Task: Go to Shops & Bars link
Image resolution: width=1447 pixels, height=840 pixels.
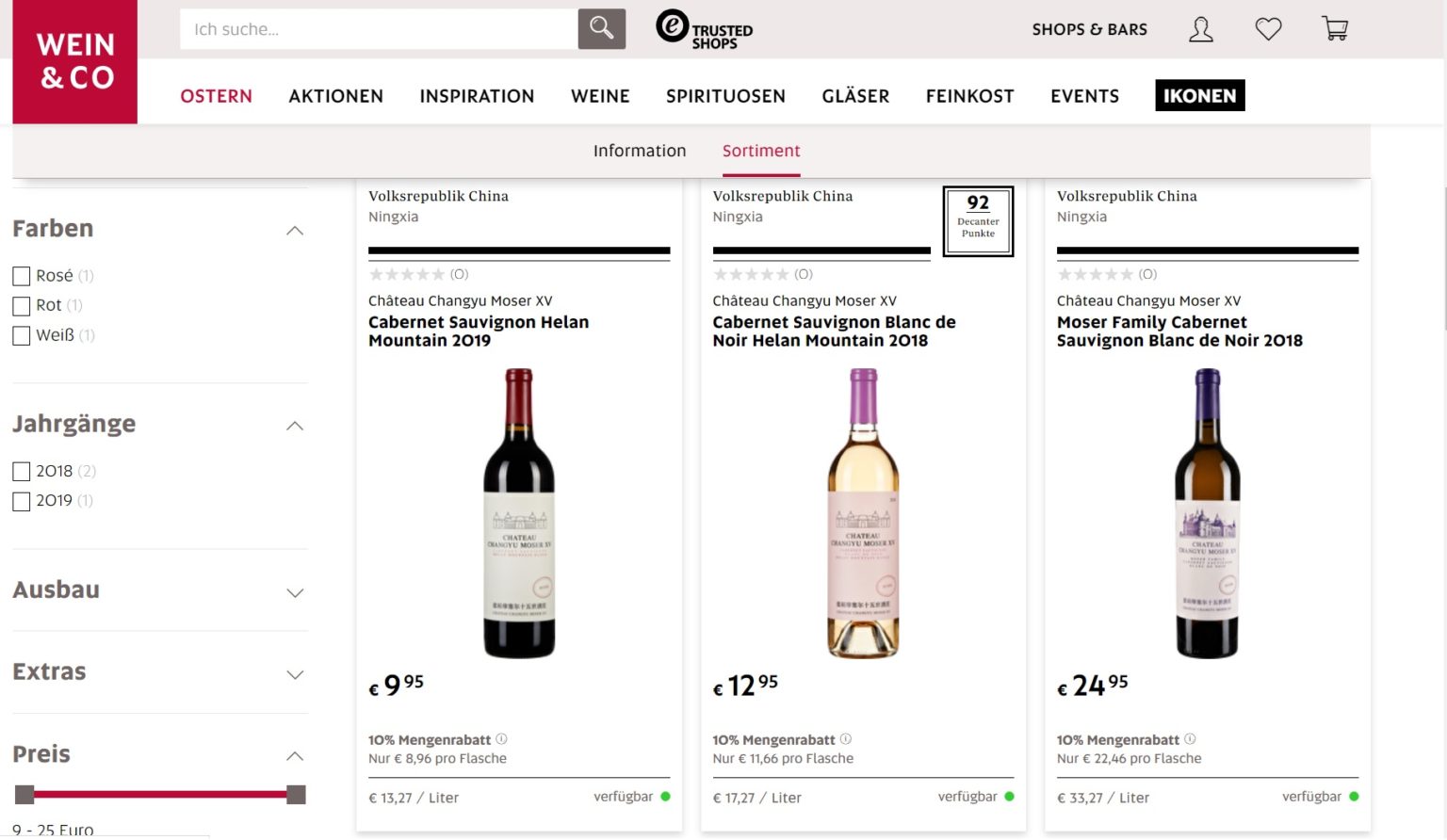Action: (1089, 29)
